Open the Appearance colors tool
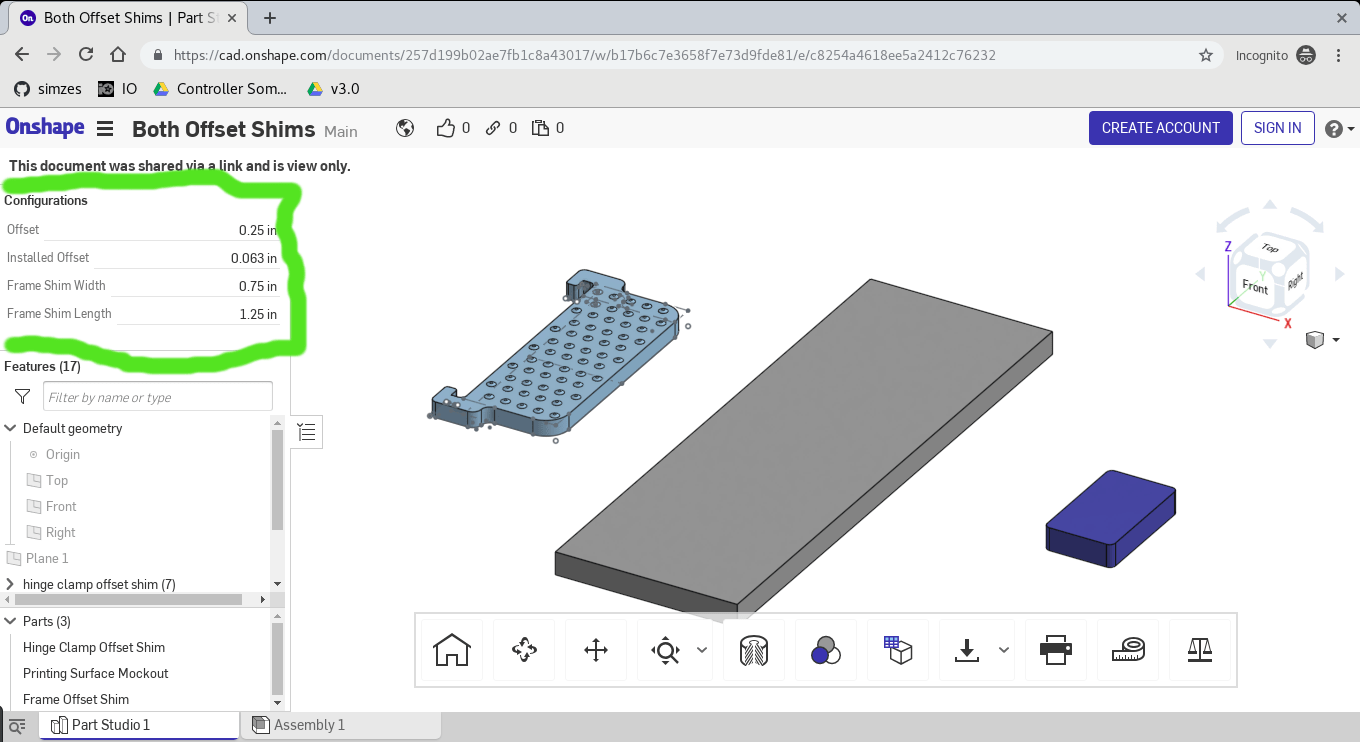The width and height of the screenshot is (1360, 742). [825, 651]
